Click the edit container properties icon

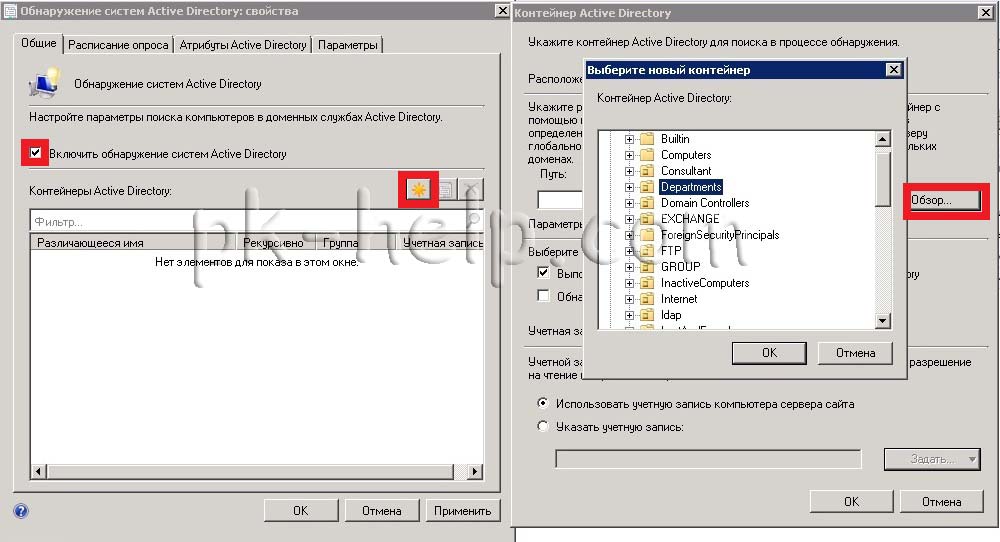445,189
